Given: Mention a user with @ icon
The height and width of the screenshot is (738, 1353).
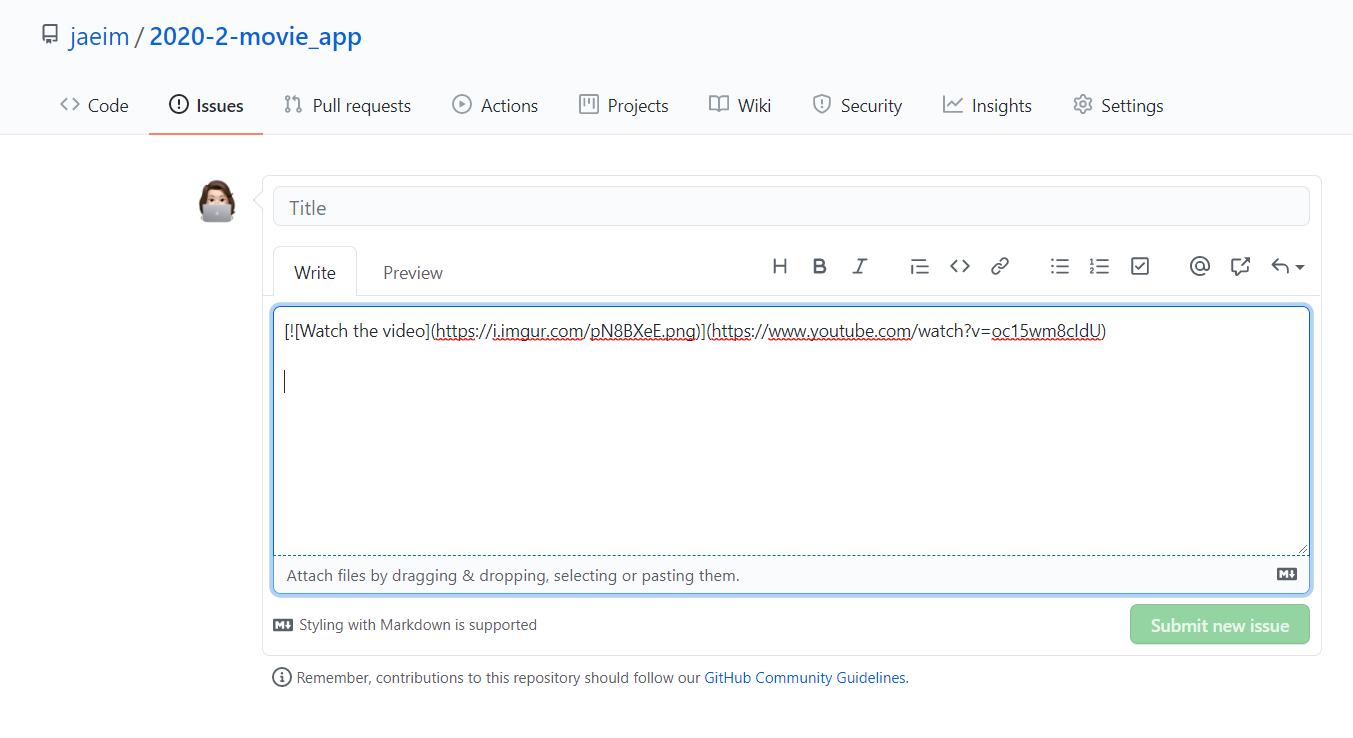Looking at the screenshot, I should (x=1200, y=266).
